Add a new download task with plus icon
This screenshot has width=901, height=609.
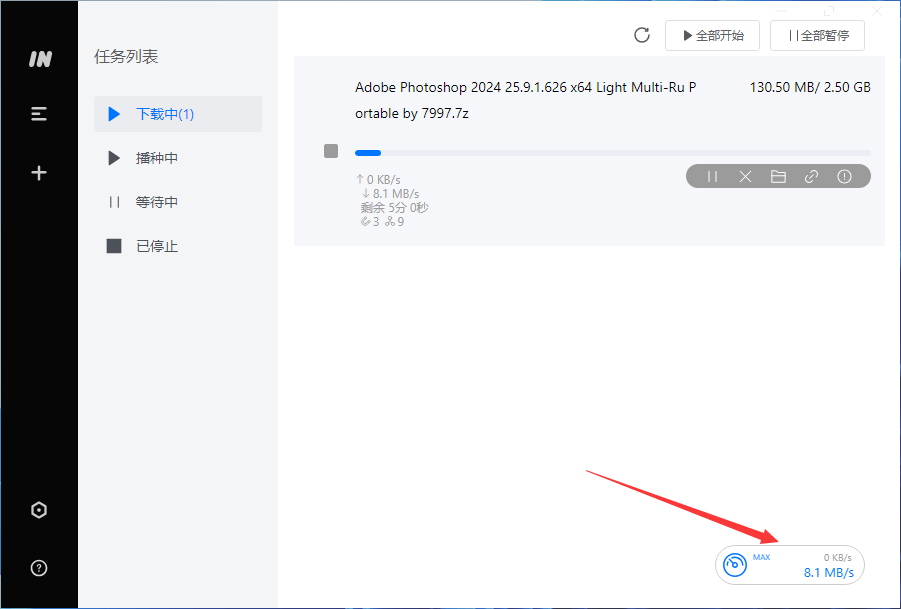[39, 173]
